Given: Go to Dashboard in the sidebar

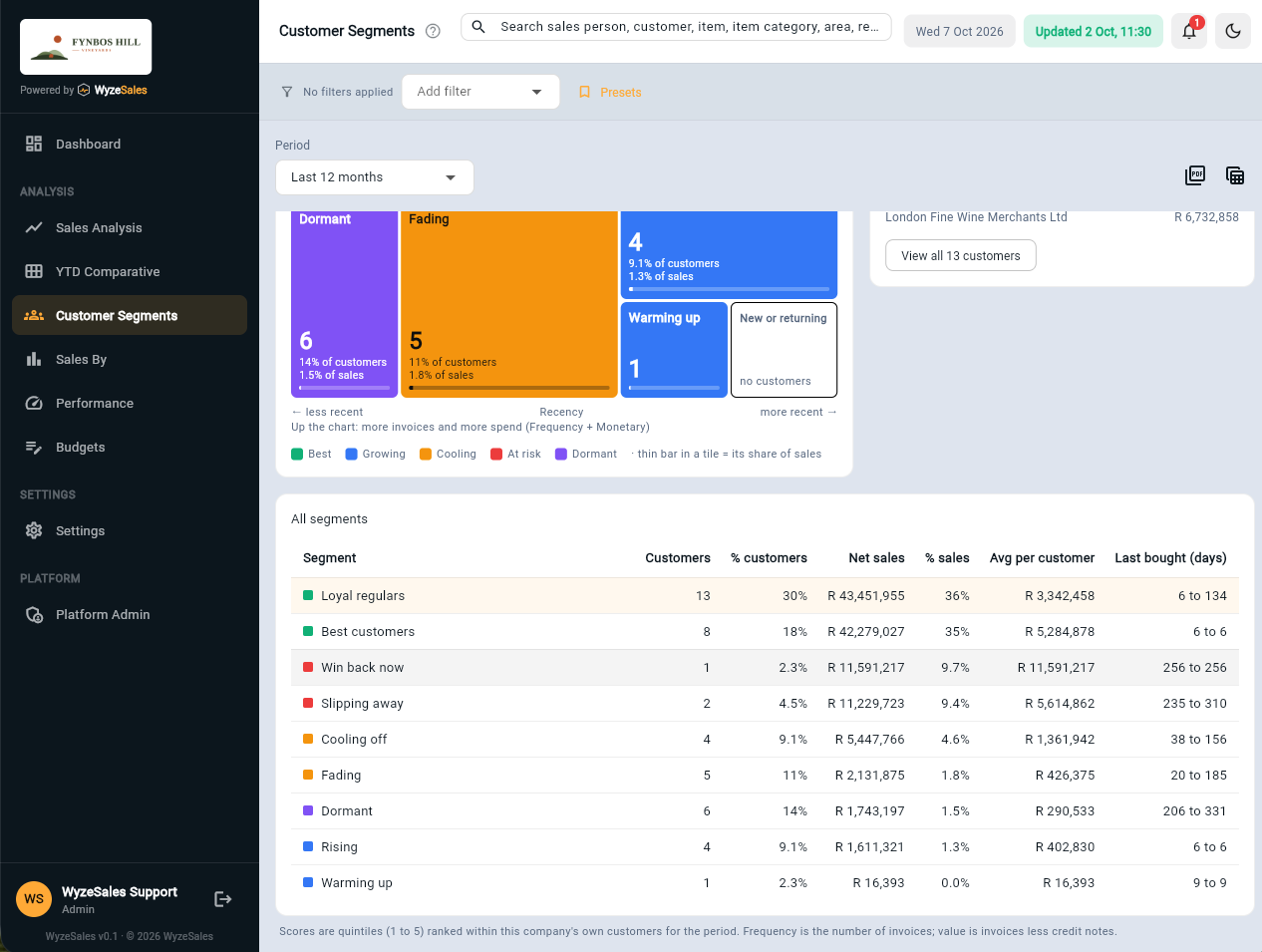Looking at the screenshot, I should (130, 144).
